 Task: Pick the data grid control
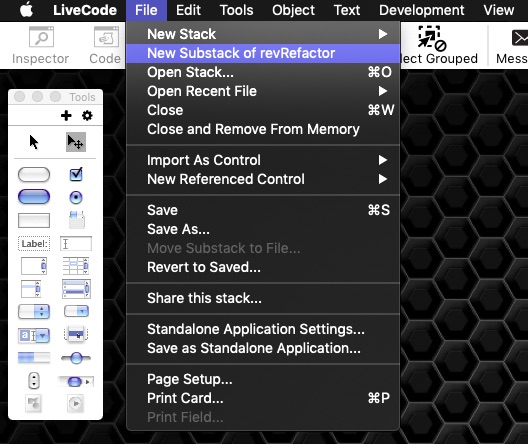pos(76,289)
